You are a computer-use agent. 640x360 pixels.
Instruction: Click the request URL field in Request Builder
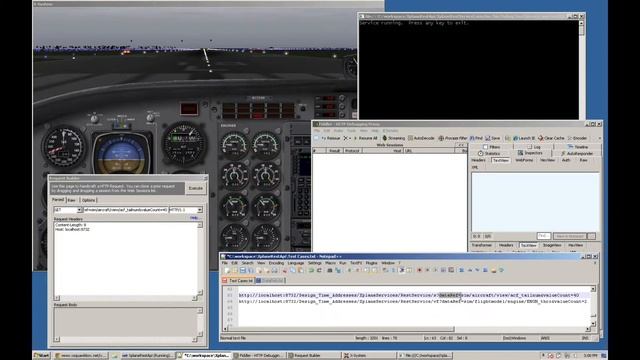tap(125, 210)
